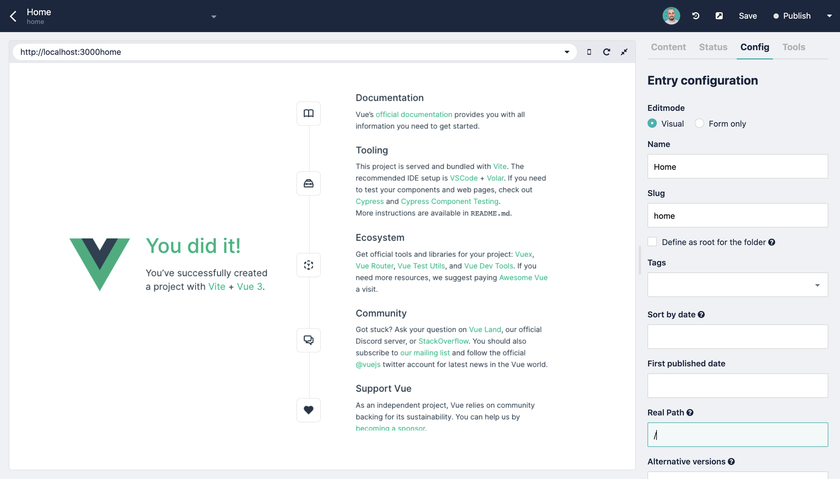The height and width of the screenshot is (479, 840).
Task: Click the Save button
Action: [x=748, y=16]
